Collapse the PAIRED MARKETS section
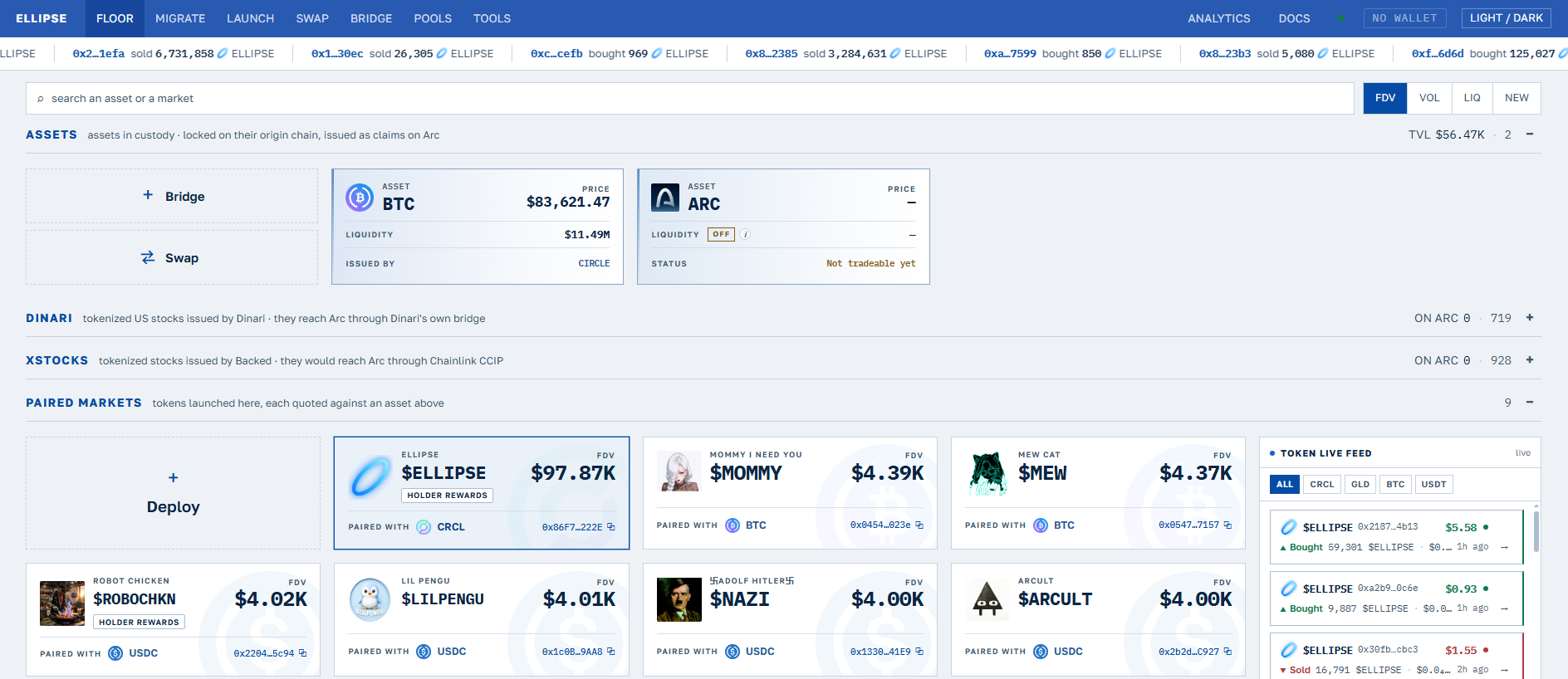Screen dimensions: 1568x679 pyautogui.click(x=1530, y=403)
